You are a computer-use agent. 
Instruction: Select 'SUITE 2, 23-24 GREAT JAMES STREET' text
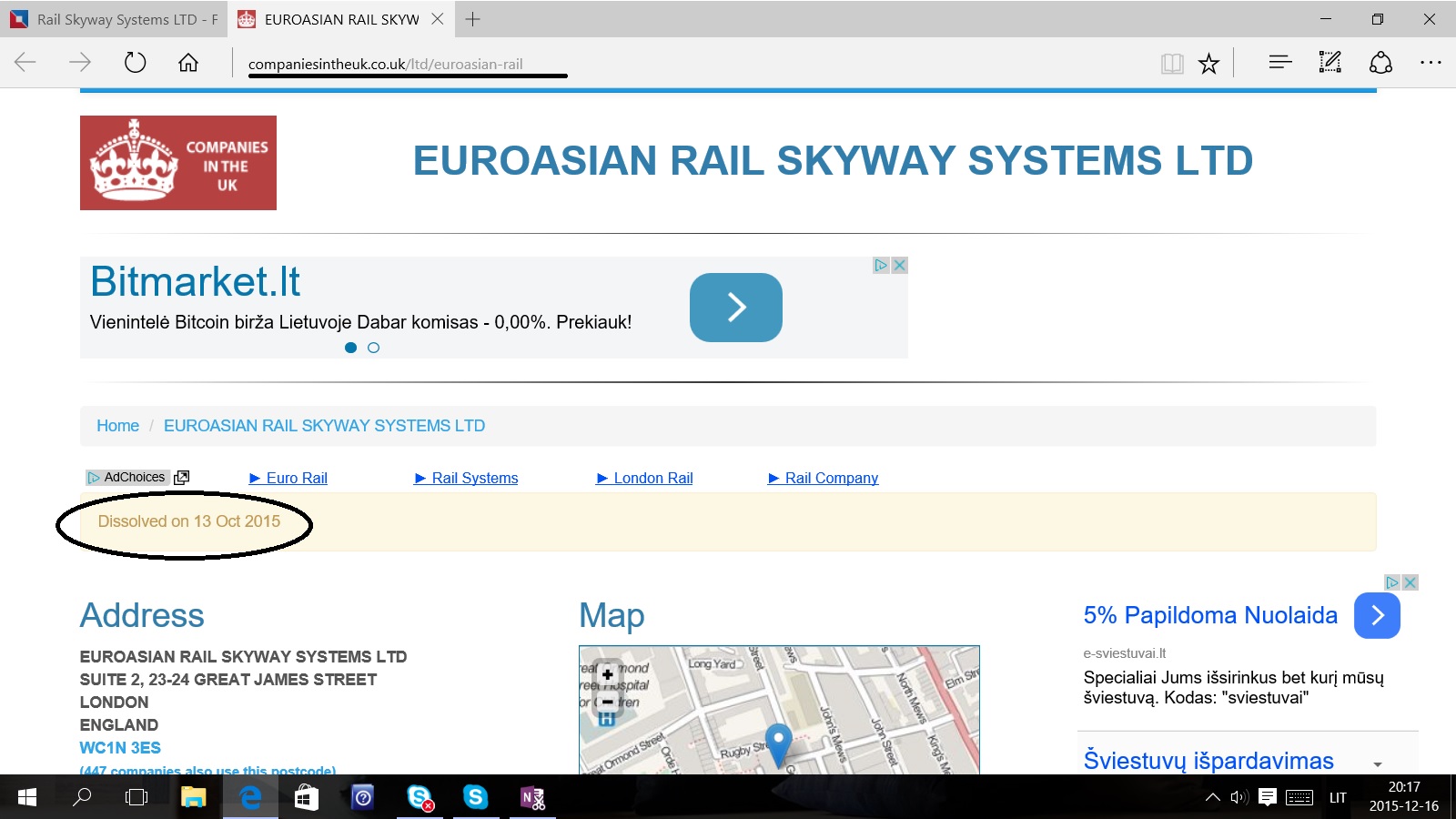point(228,680)
